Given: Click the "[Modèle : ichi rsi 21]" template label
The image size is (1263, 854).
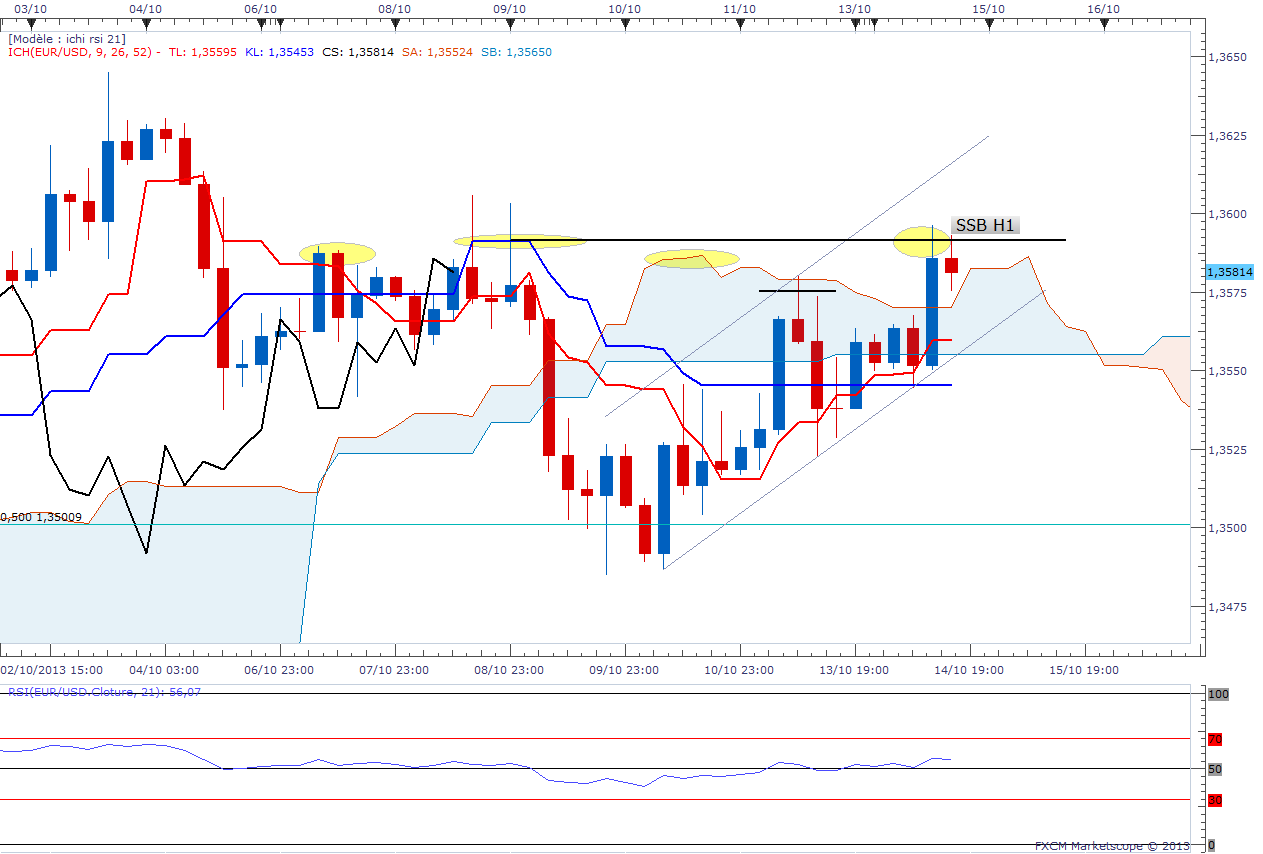Looking at the screenshot, I should point(67,38).
